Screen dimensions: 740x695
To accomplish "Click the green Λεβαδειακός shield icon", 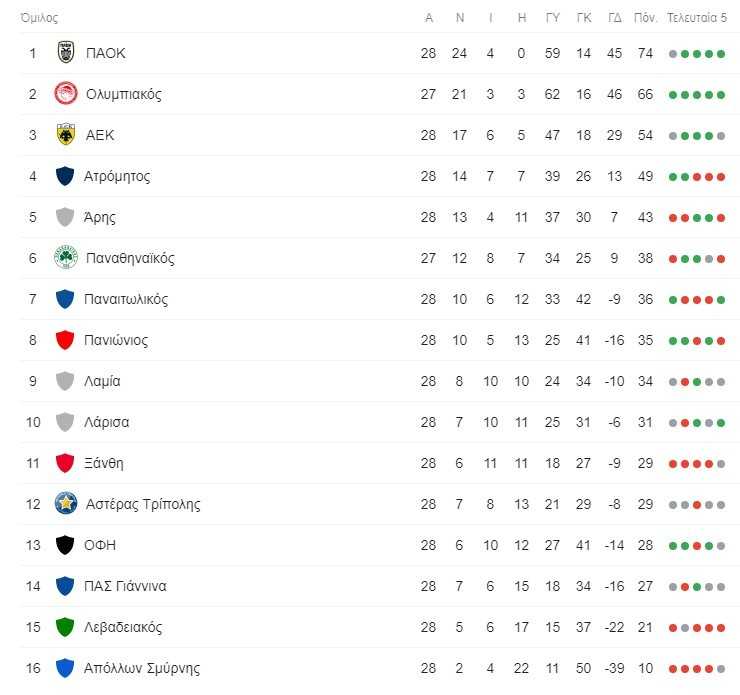I will point(65,627).
